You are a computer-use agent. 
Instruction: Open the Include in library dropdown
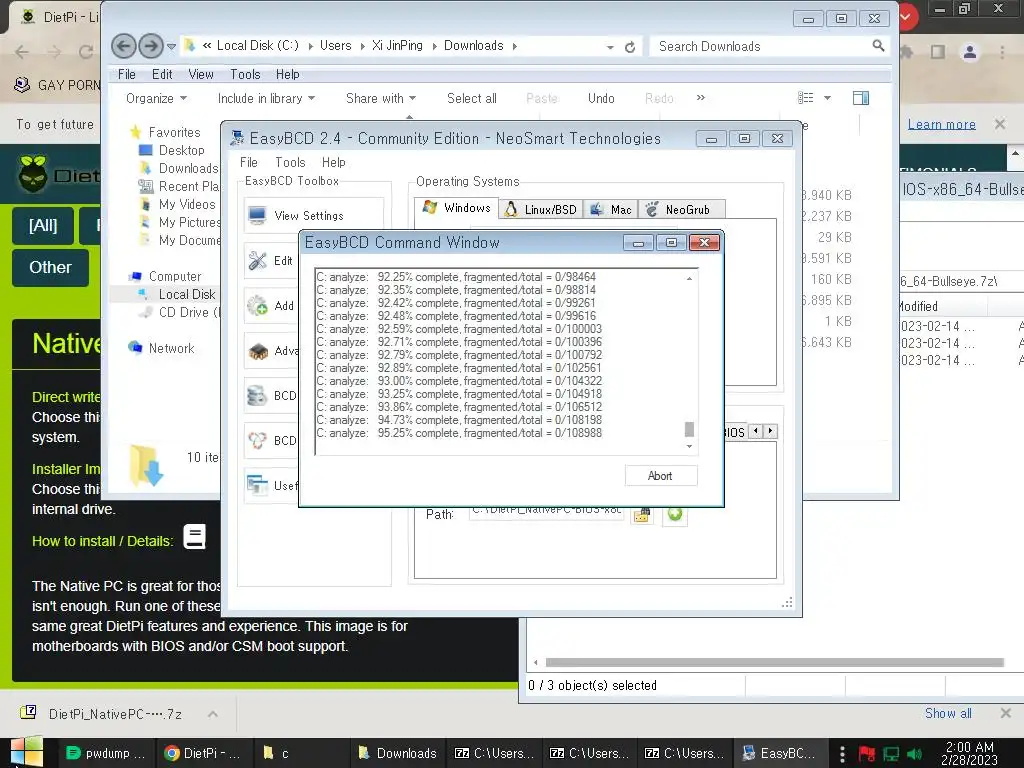pos(266,99)
